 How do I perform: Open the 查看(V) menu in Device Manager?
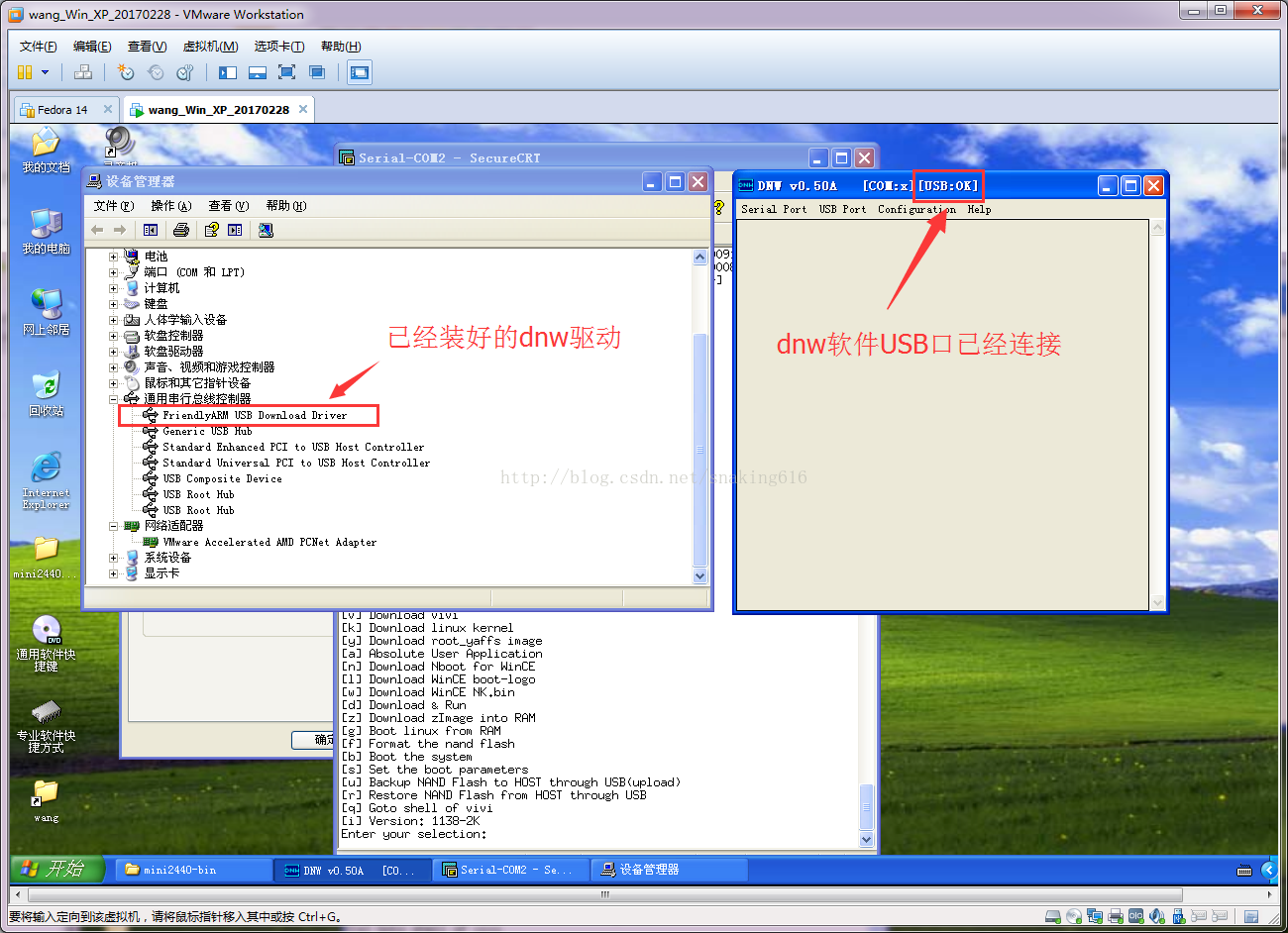(x=228, y=206)
